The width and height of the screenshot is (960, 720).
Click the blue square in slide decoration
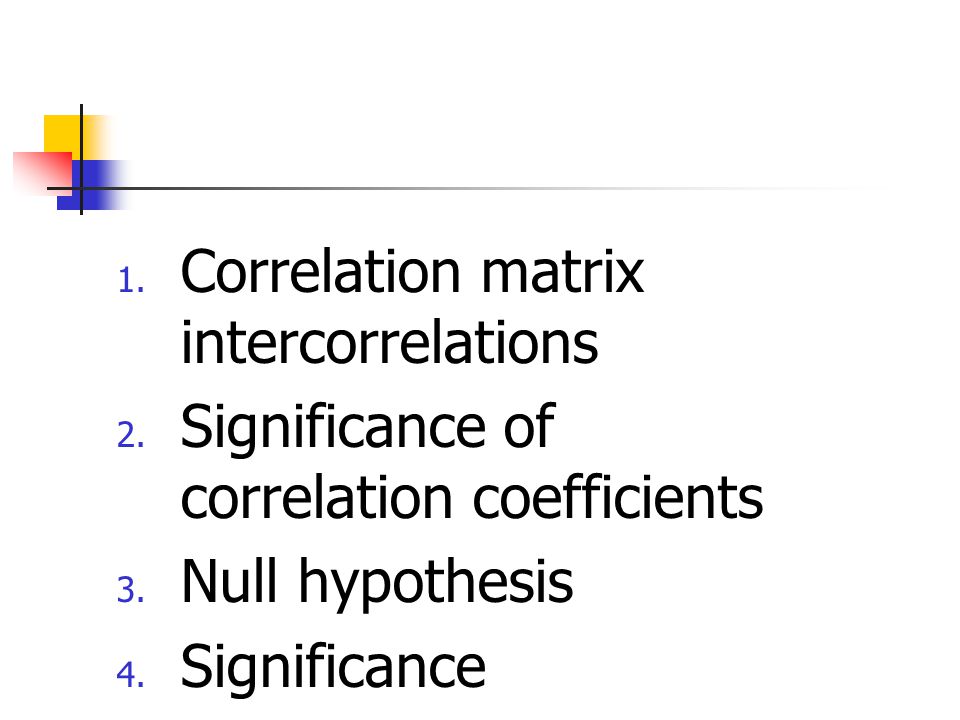[x=92, y=186]
